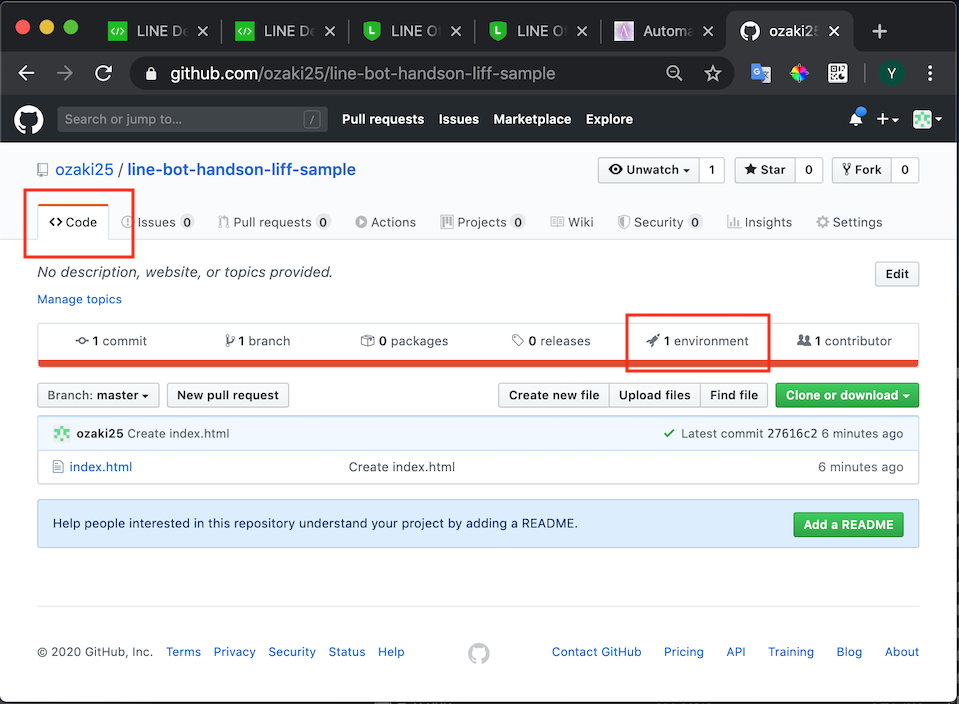This screenshot has height=704, width=959.
Task: Open the repository Issues tab
Action: point(157,223)
